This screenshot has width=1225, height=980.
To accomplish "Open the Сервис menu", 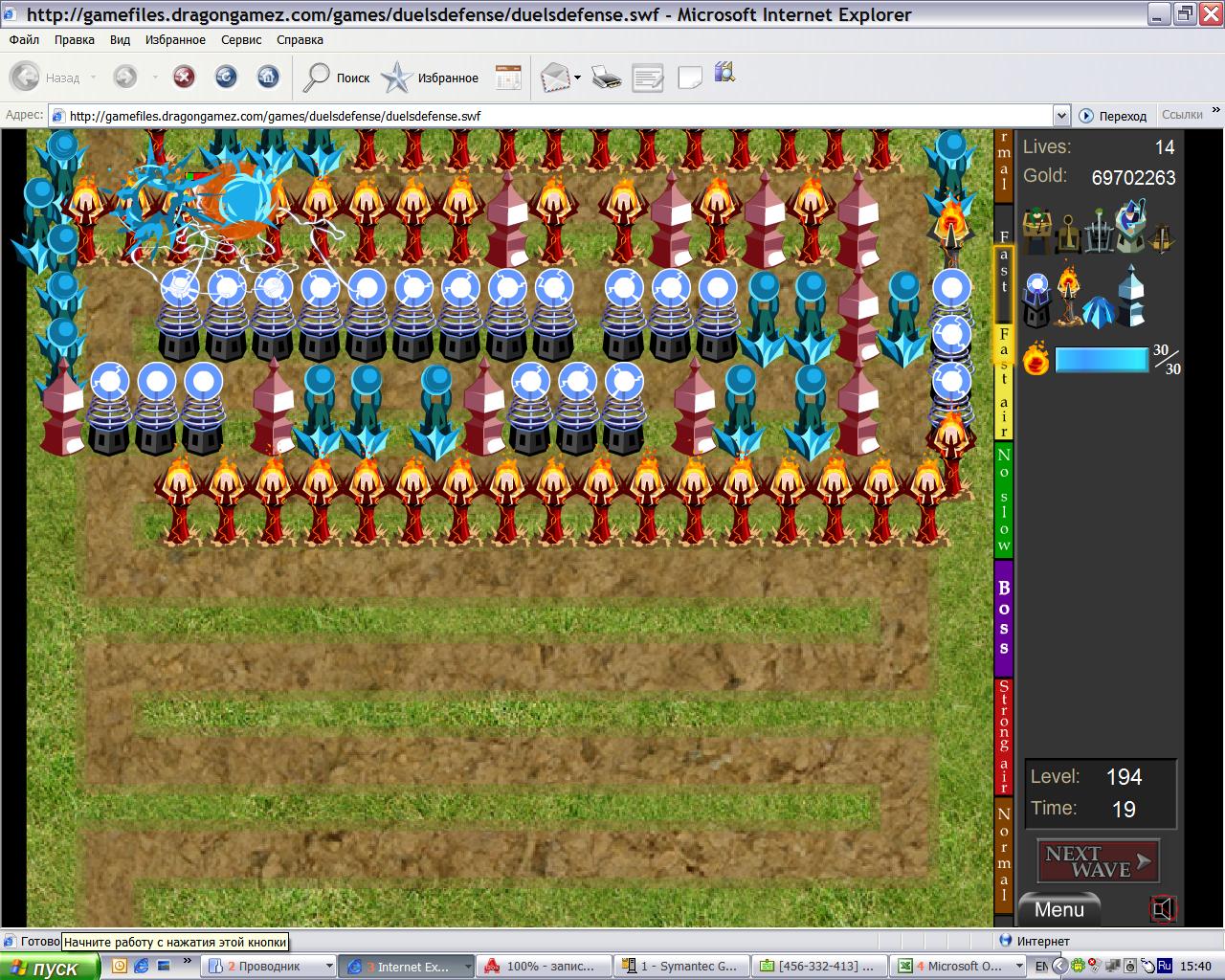I will pyautogui.click(x=241, y=40).
